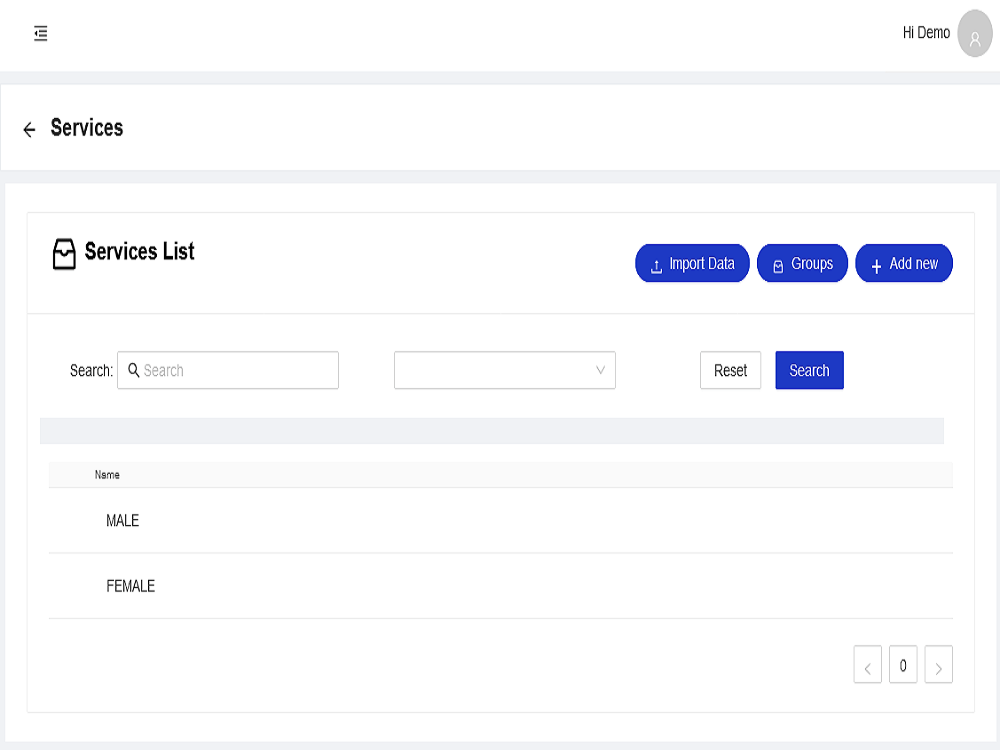Click the Reset button
Screen dimensions: 1000x750
[x=730, y=370]
